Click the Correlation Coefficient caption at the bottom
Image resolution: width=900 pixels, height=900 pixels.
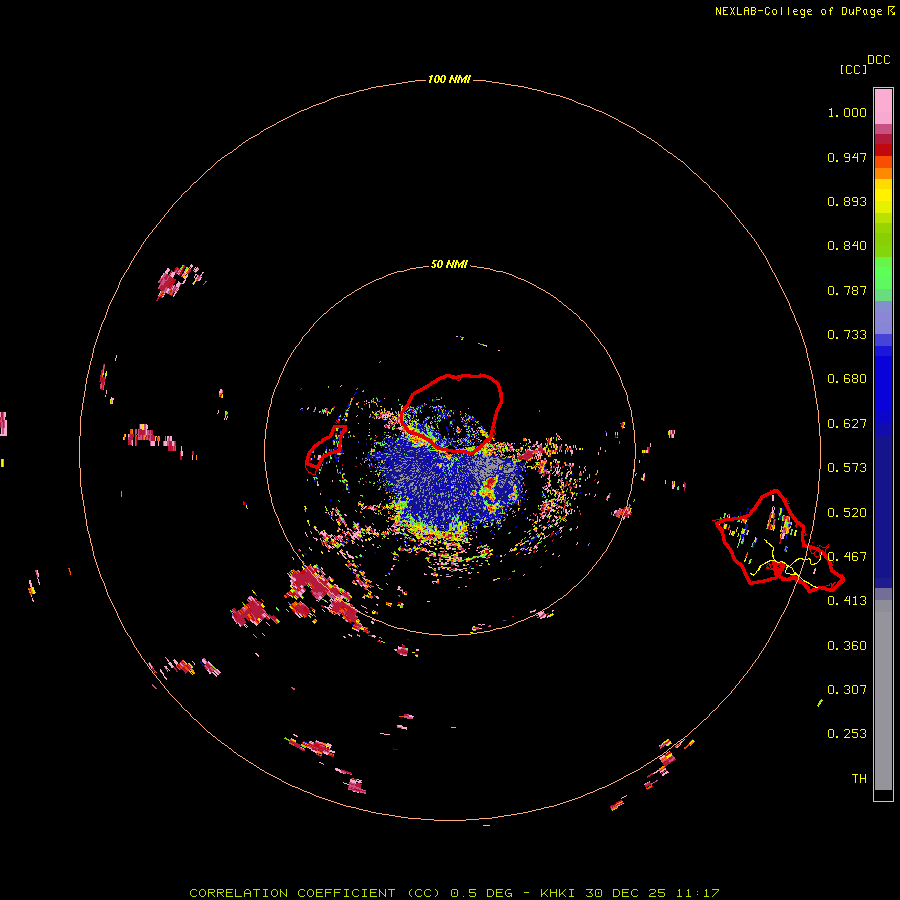pyautogui.click(x=454, y=893)
